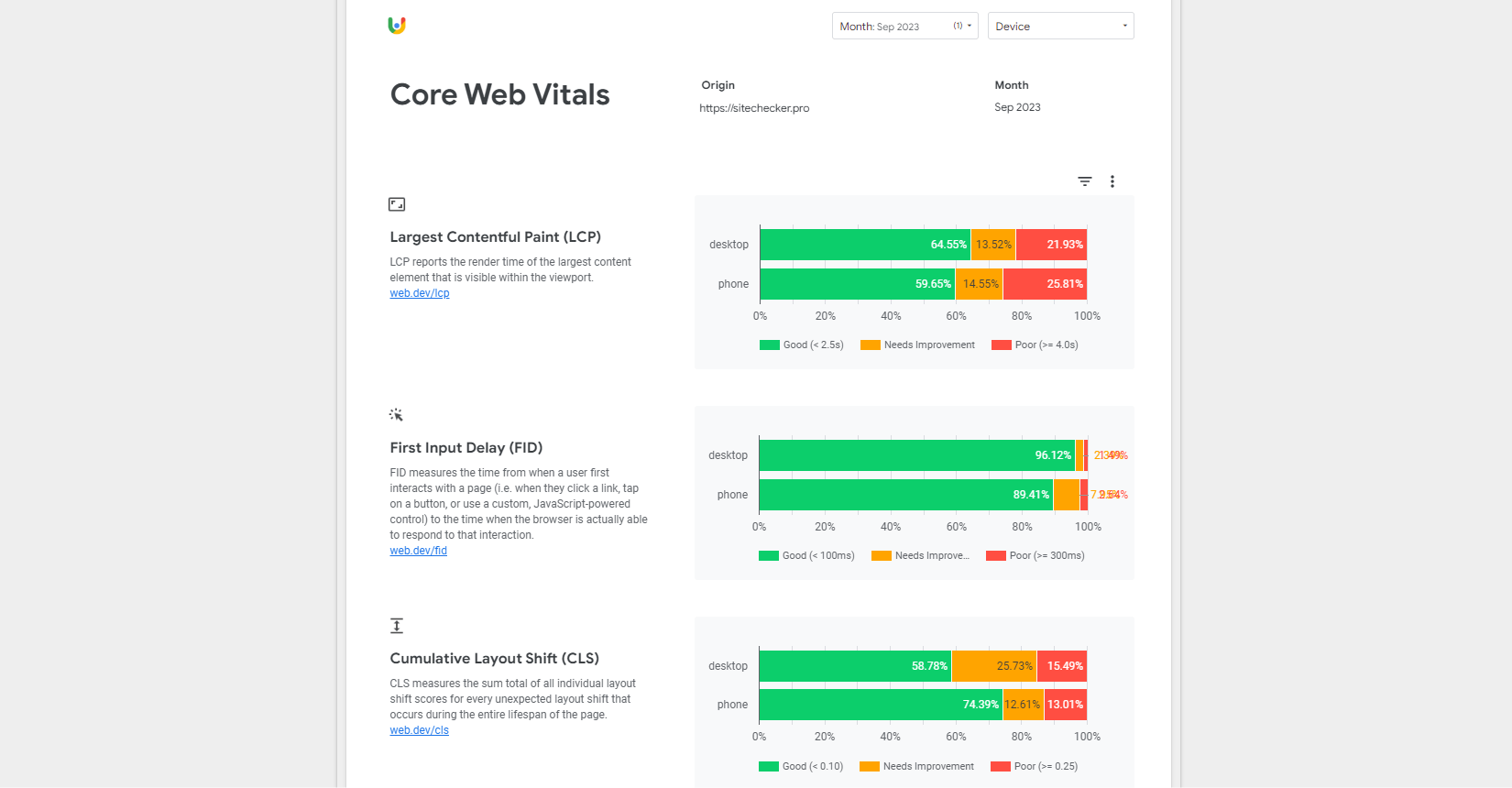Open the web.dev/lcp link

coord(420,293)
